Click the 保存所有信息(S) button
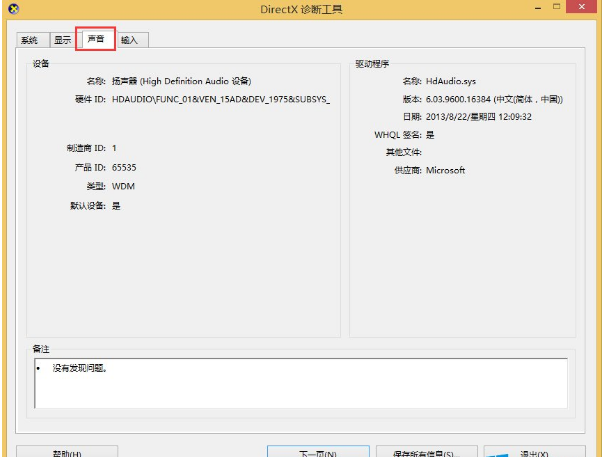Viewport: 602px width, 457px height. (x=427, y=452)
